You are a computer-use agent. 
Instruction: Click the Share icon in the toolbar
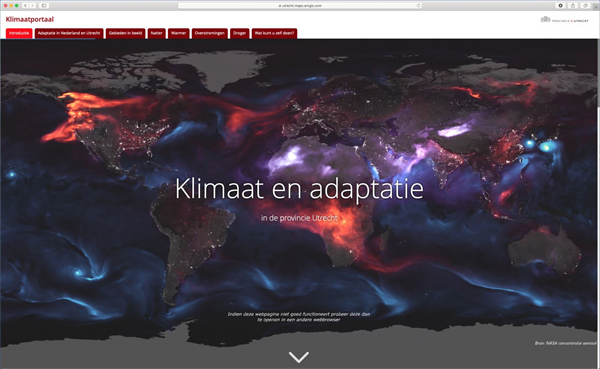click(x=573, y=5)
